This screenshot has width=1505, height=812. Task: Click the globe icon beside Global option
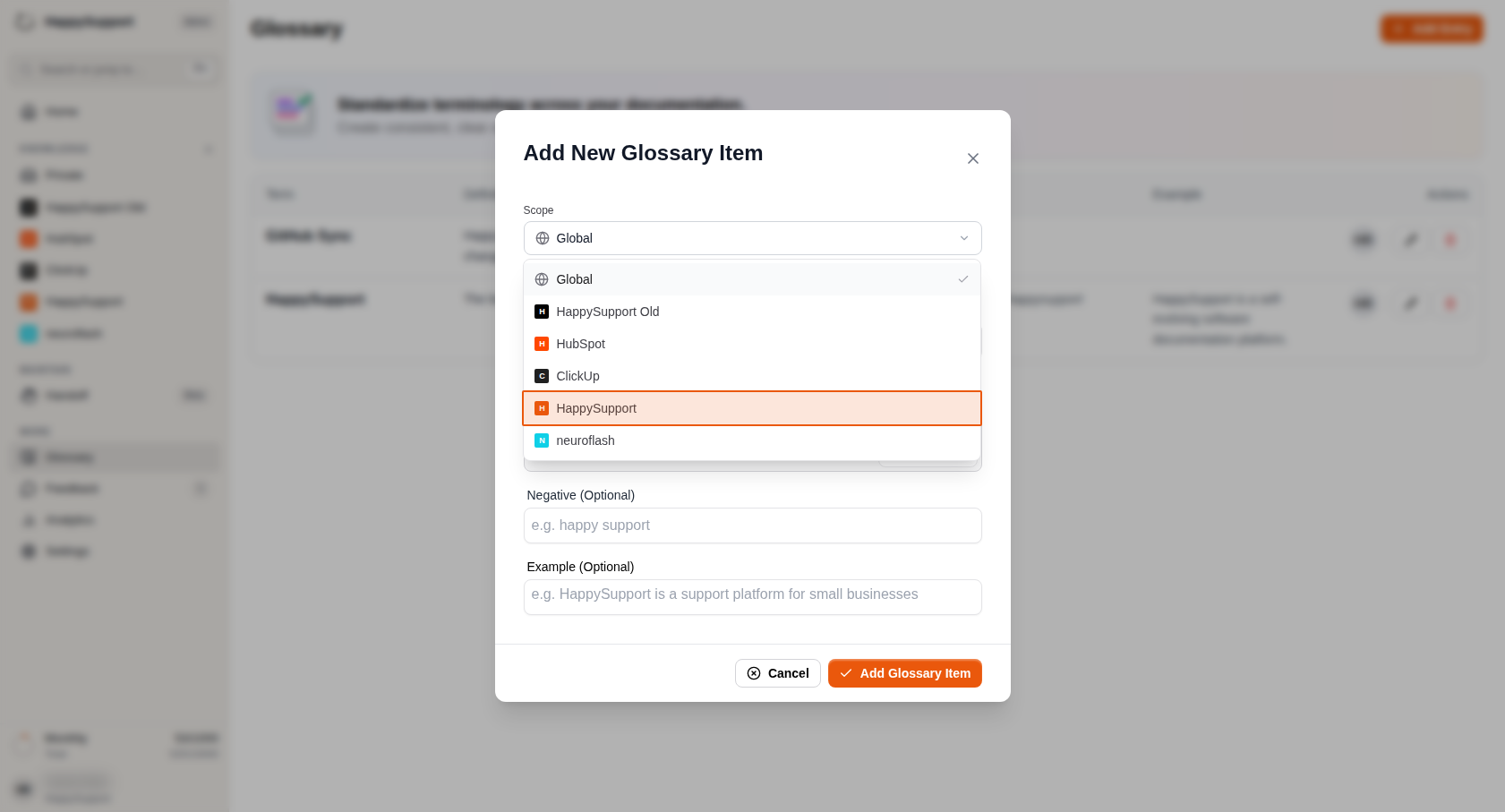[542, 279]
